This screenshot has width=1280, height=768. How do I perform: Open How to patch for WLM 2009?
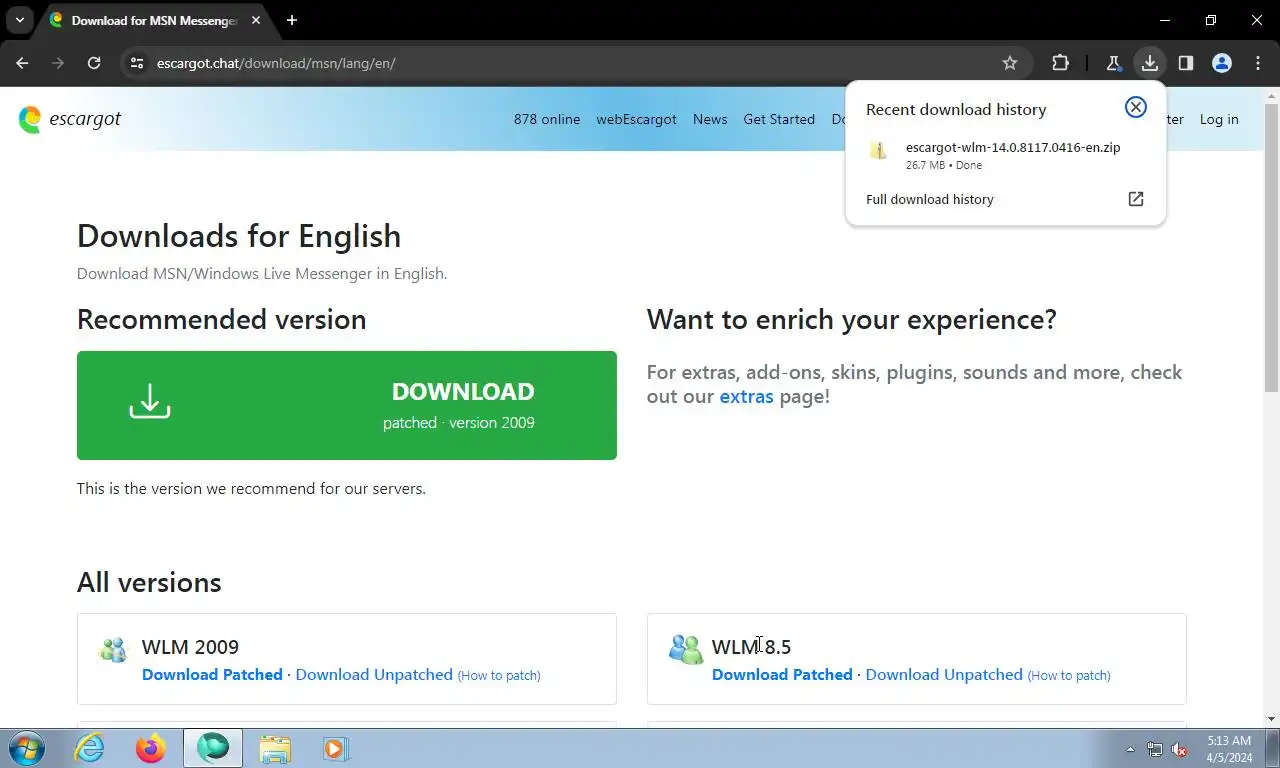(x=499, y=676)
